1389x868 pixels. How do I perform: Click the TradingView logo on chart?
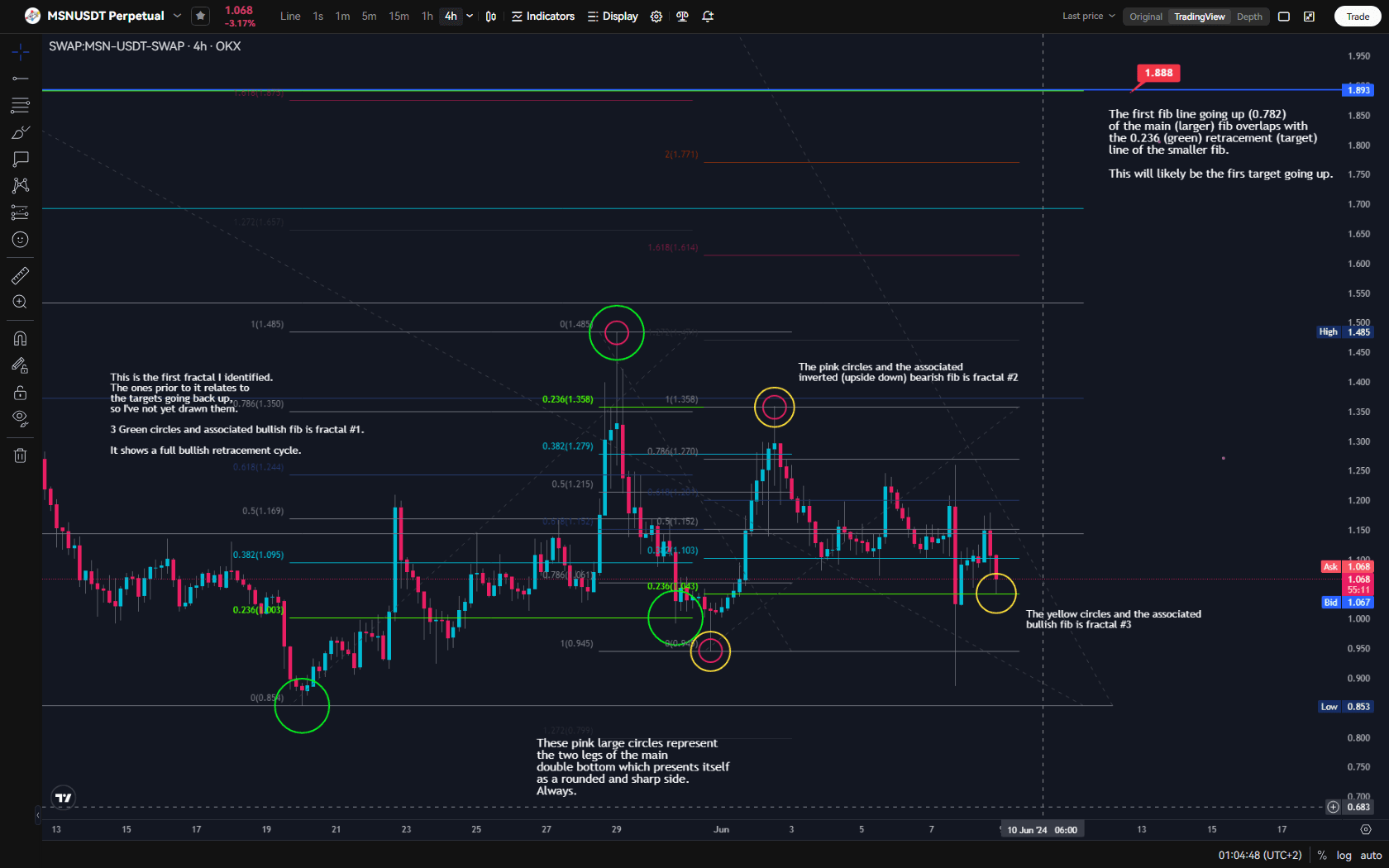pyautogui.click(x=64, y=798)
